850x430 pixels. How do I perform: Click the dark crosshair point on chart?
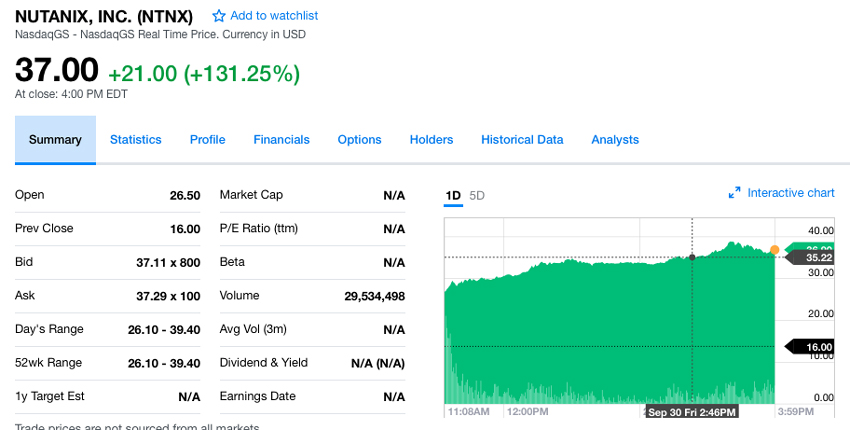(x=692, y=257)
